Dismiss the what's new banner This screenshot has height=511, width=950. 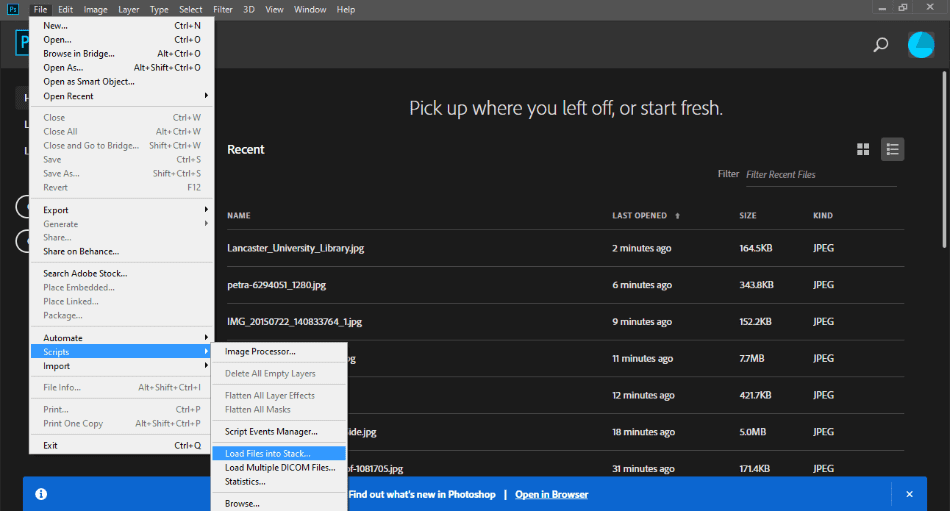tap(909, 494)
